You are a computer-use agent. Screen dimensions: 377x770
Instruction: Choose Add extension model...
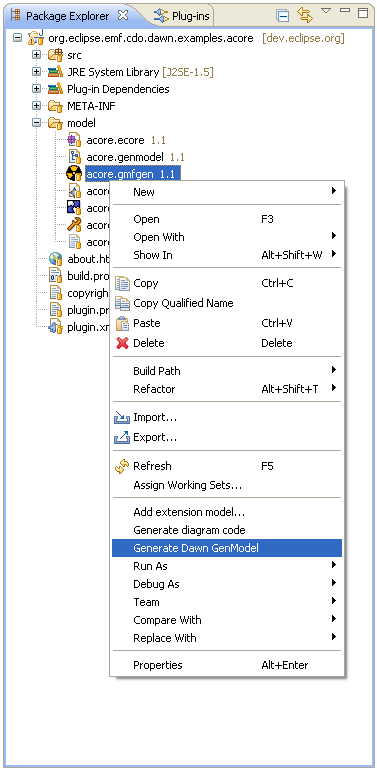227,512
